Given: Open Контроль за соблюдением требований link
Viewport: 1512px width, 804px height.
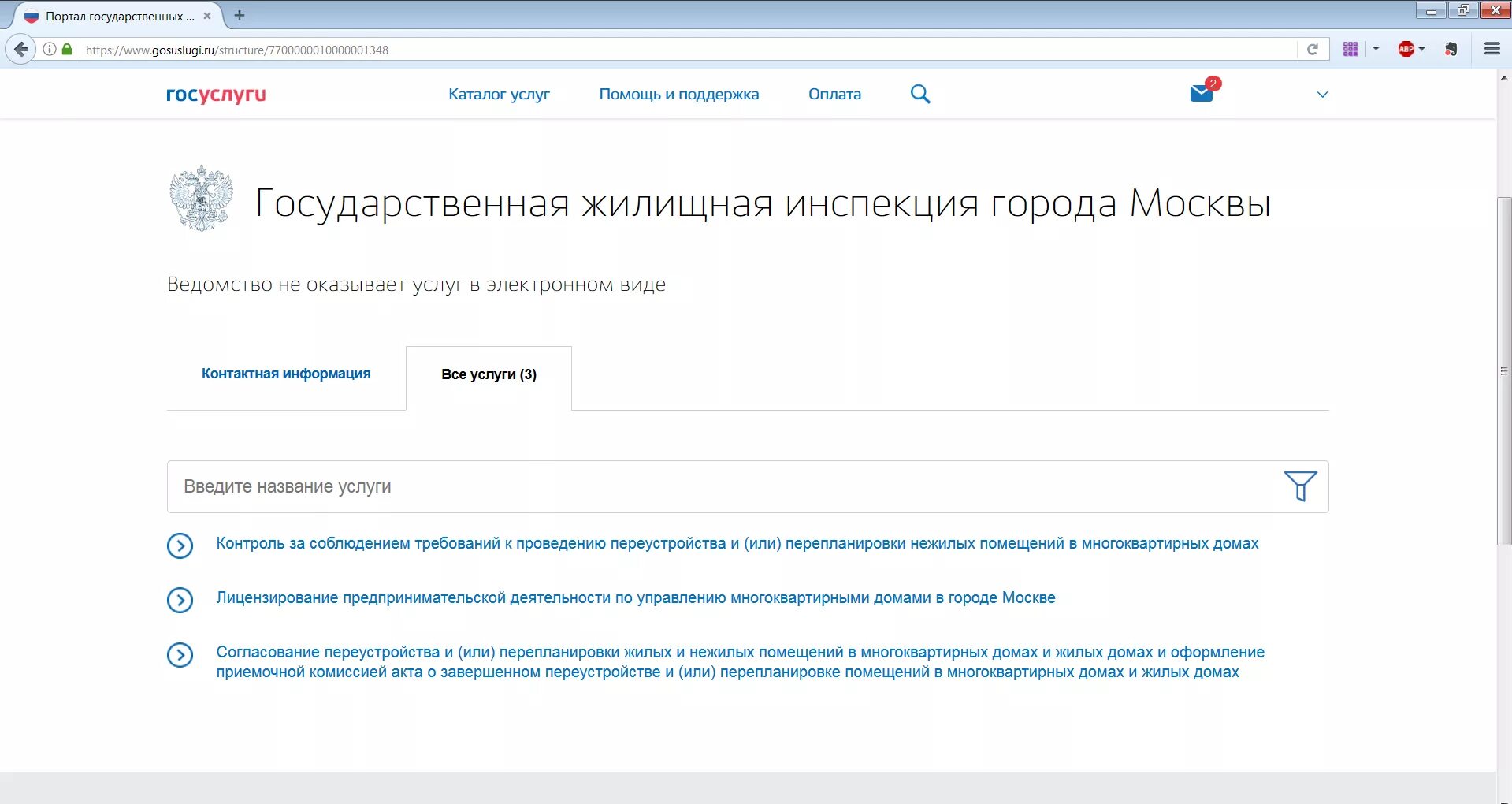Looking at the screenshot, I should tap(737, 543).
